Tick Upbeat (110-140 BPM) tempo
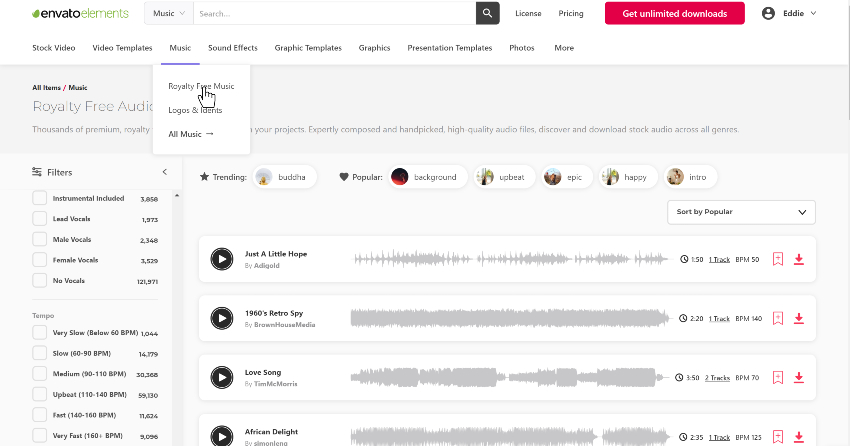The width and height of the screenshot is (850, 446). point(40,394)
